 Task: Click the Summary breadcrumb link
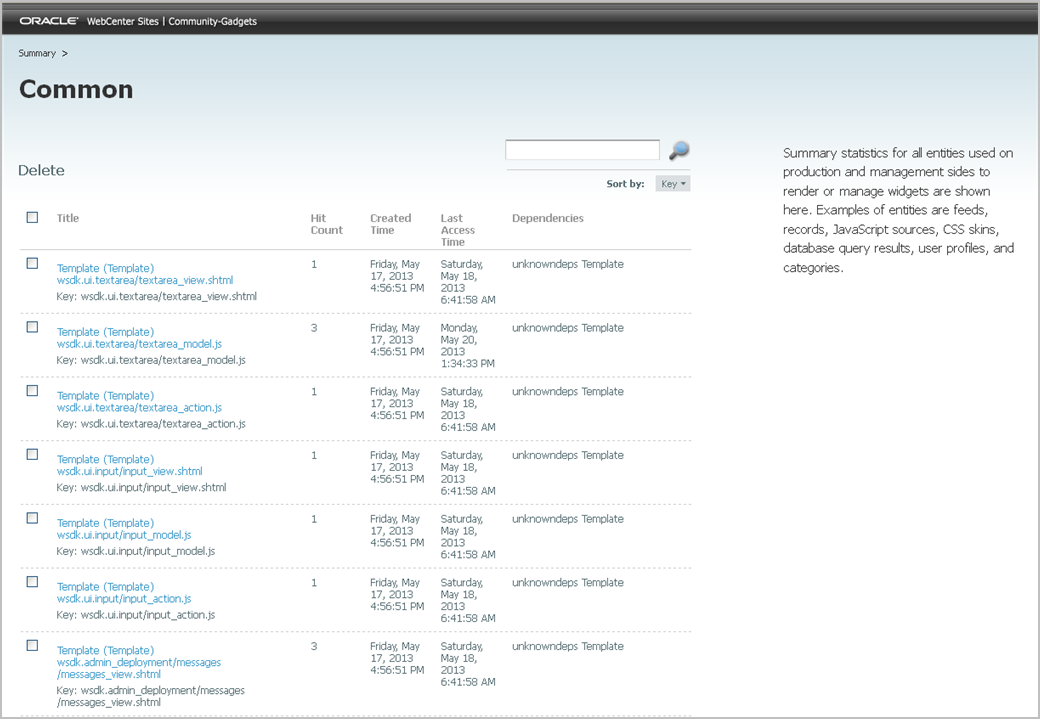coord(37,53)
